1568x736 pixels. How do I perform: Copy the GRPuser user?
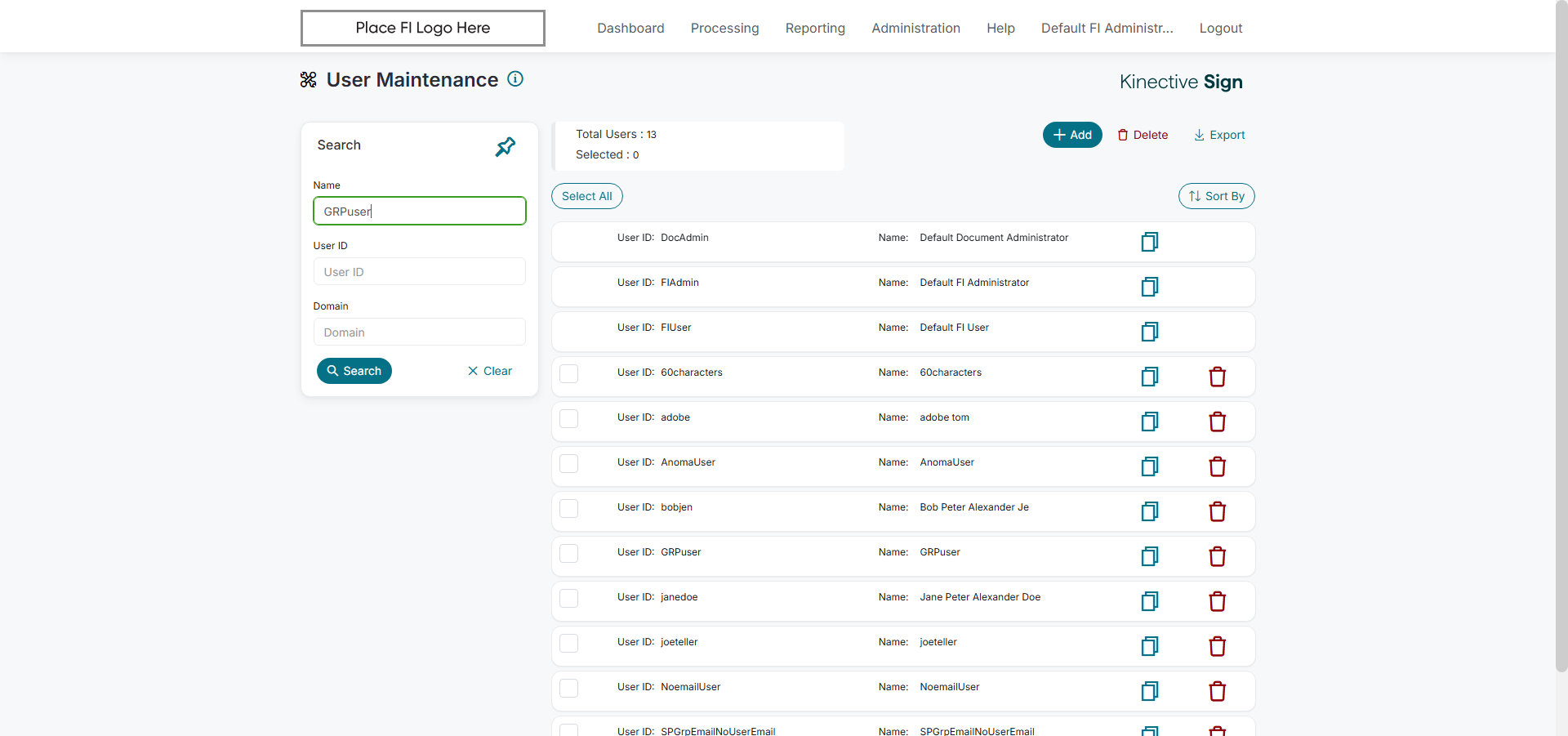click(1150, 556)
